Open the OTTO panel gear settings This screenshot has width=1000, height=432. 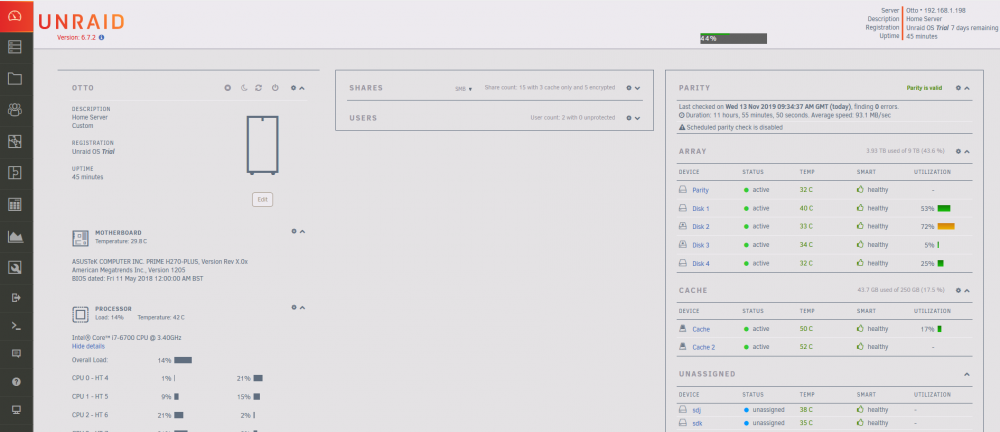[293, 87]
